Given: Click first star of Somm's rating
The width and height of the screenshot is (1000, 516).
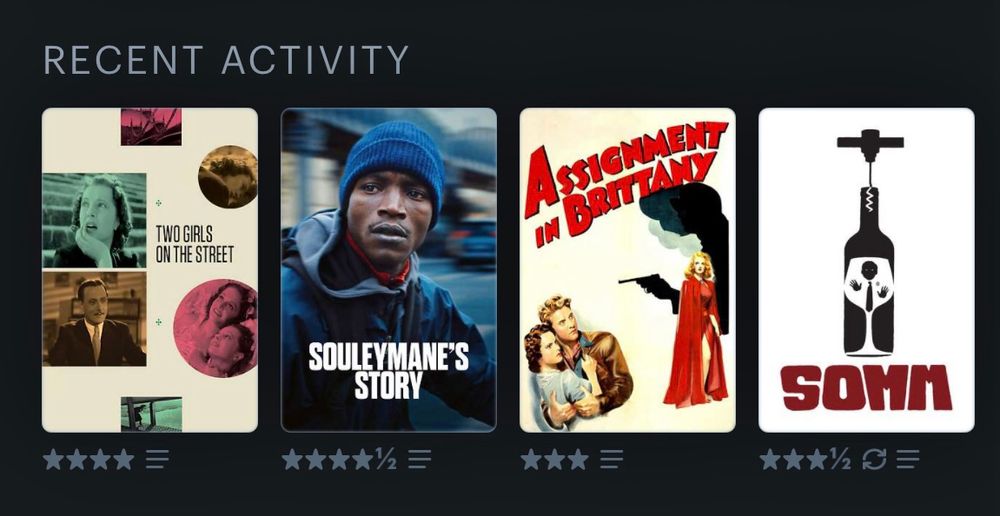Looking at the screenshot, I should [x=770, y=459].
